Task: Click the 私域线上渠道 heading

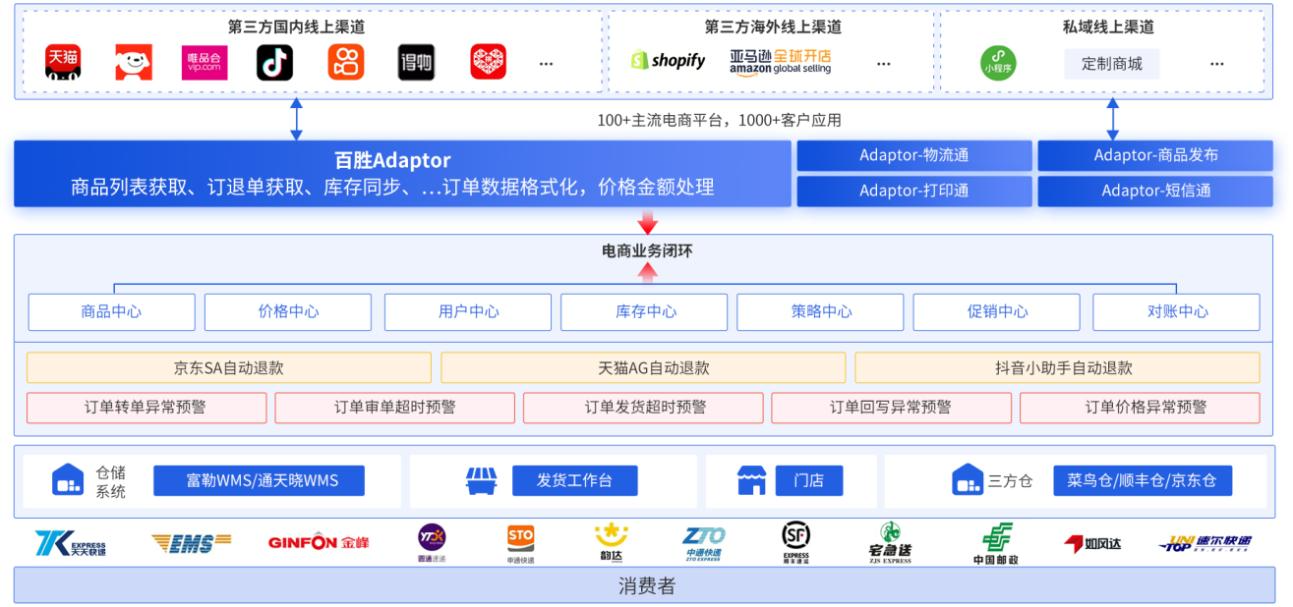Action: (1108, 27)
